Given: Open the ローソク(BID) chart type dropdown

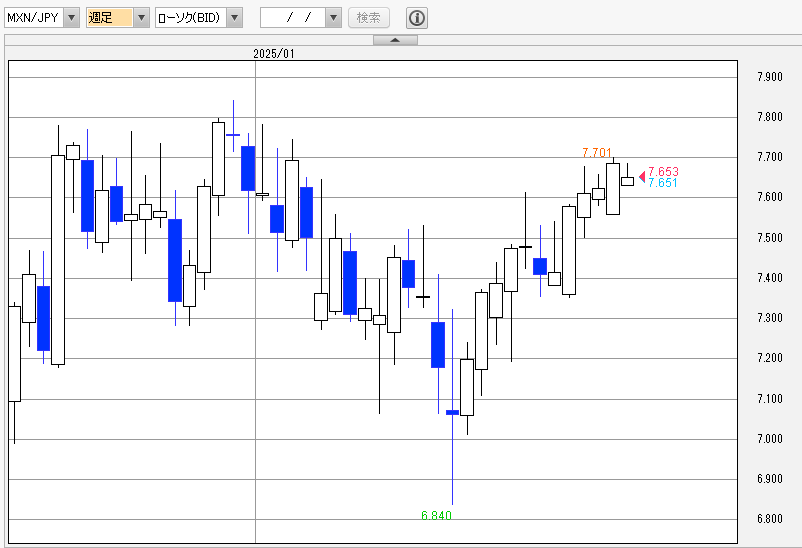Looking at the screenshot, I should [234, 18].
